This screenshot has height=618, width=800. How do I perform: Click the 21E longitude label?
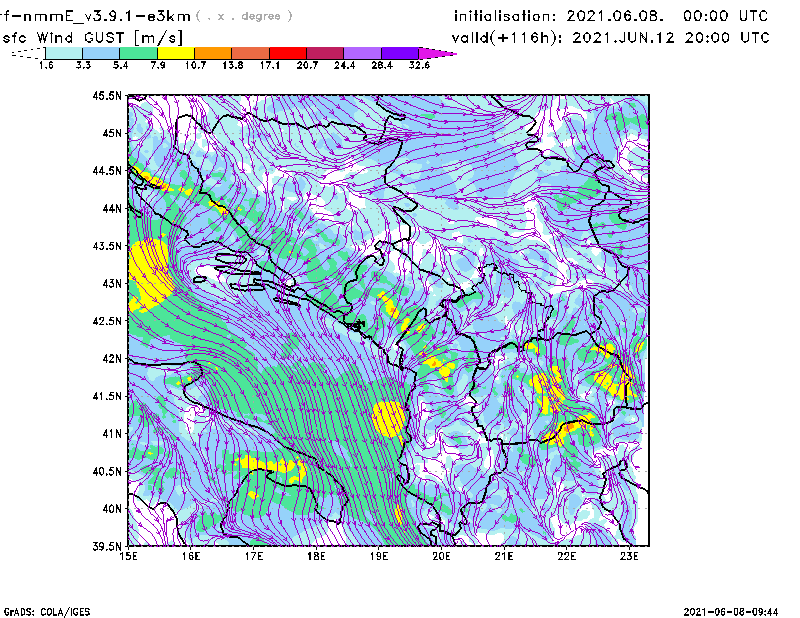[504, 556]
